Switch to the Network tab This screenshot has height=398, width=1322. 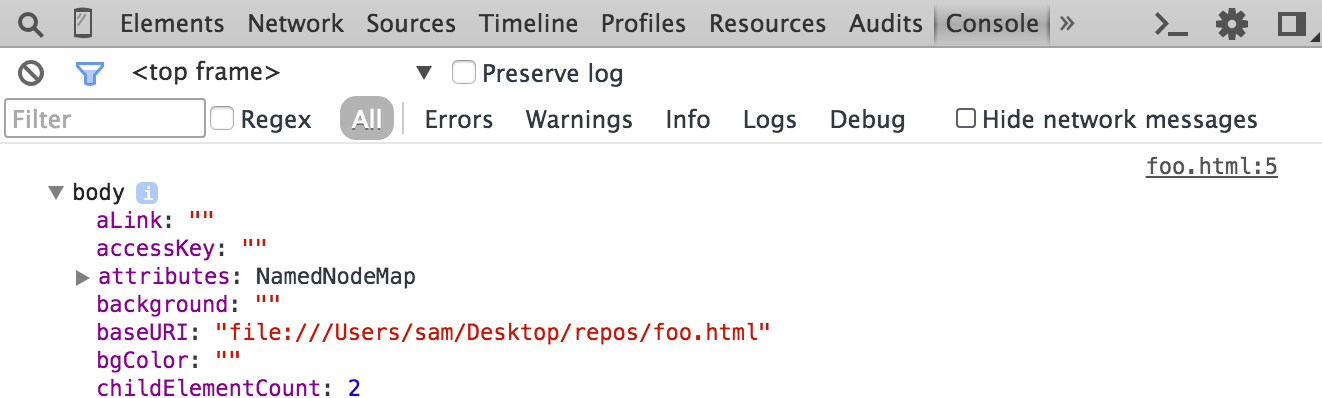tap(296, 23)
